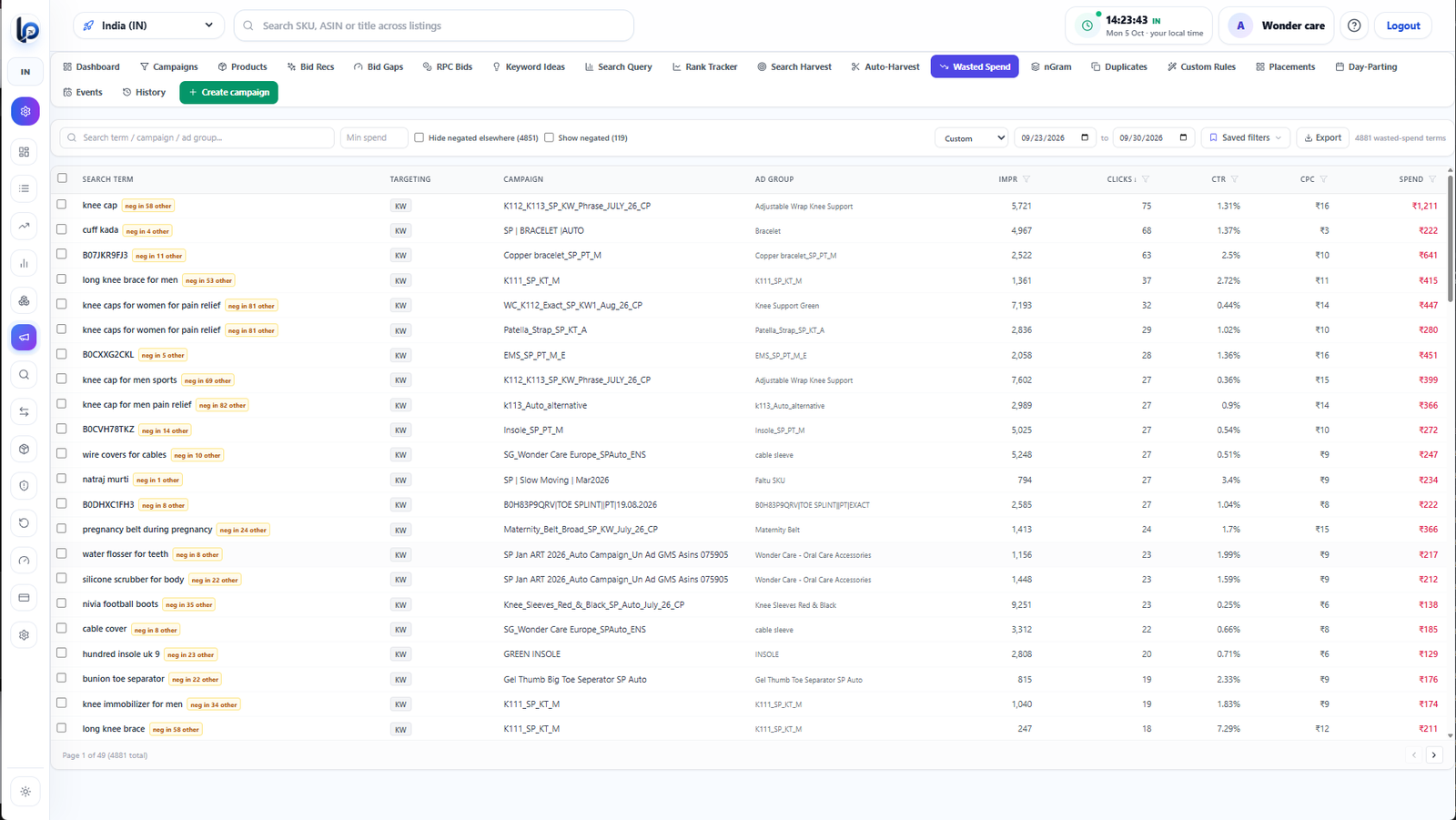Go to the next page arrow
This screenshot has height=820, width=1456.
coord(1434,754)
